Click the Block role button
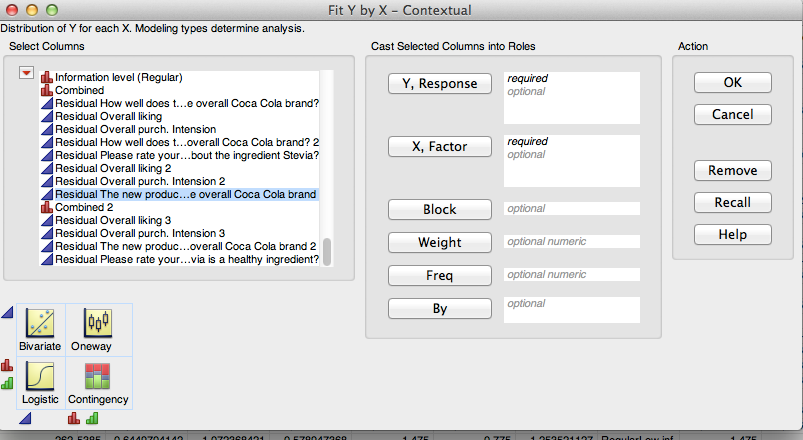 pyautogui.click(x=439, y=209)
